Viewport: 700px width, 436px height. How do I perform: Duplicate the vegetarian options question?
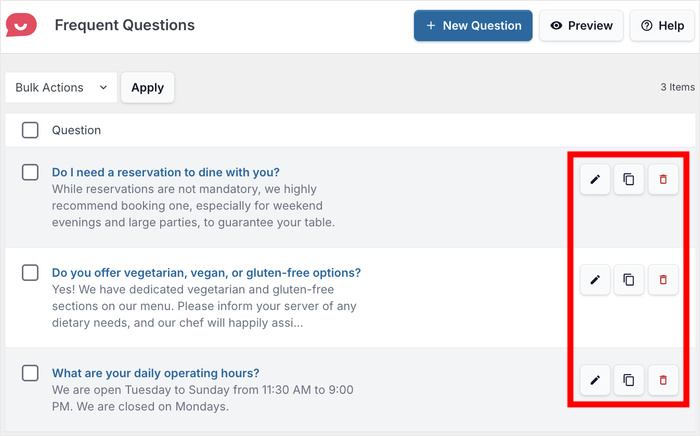pyautogui.click(x=628, y=280)
